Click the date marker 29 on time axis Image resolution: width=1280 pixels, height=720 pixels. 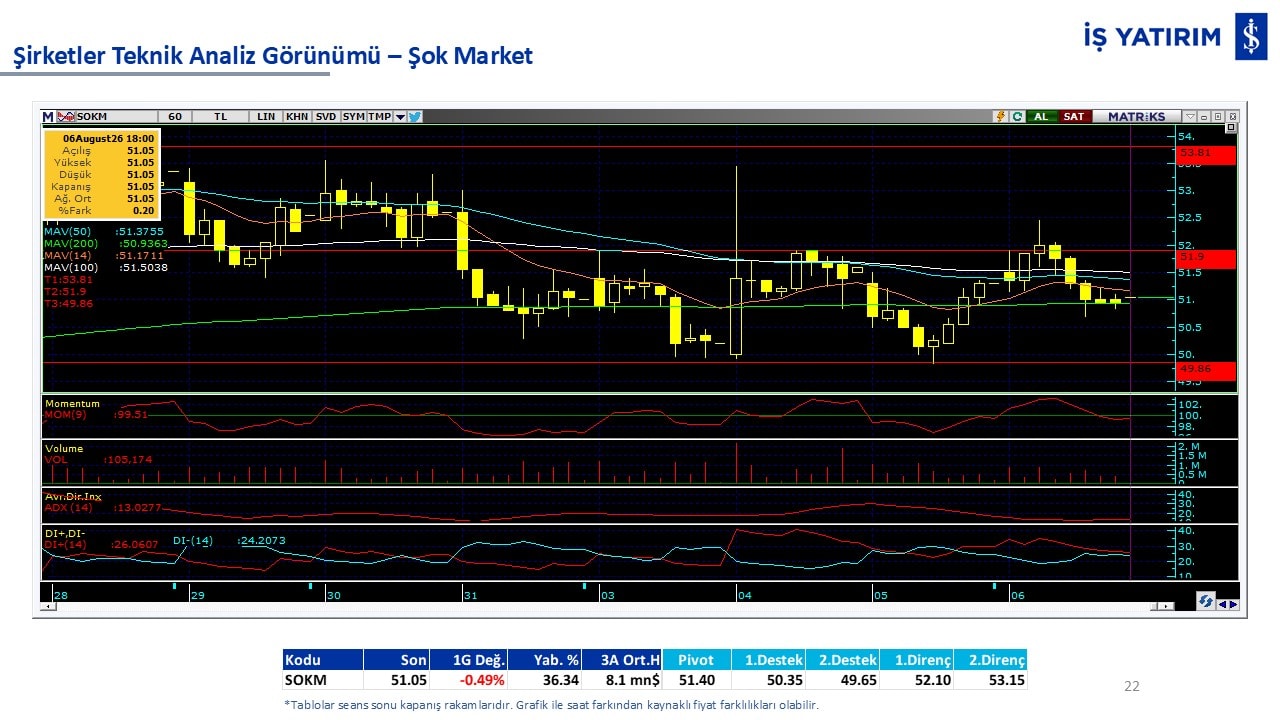click(x=197, y=595)
